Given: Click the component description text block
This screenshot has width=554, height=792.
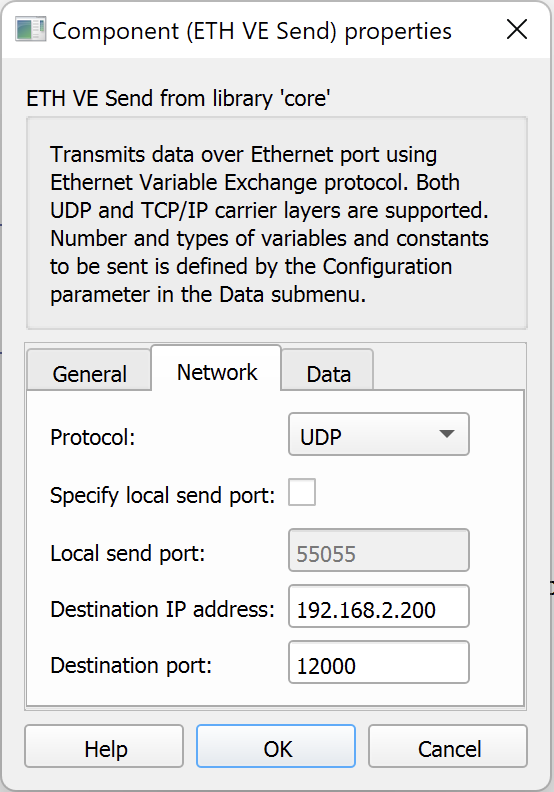Looking at the screenshot, I should point(270,224).
